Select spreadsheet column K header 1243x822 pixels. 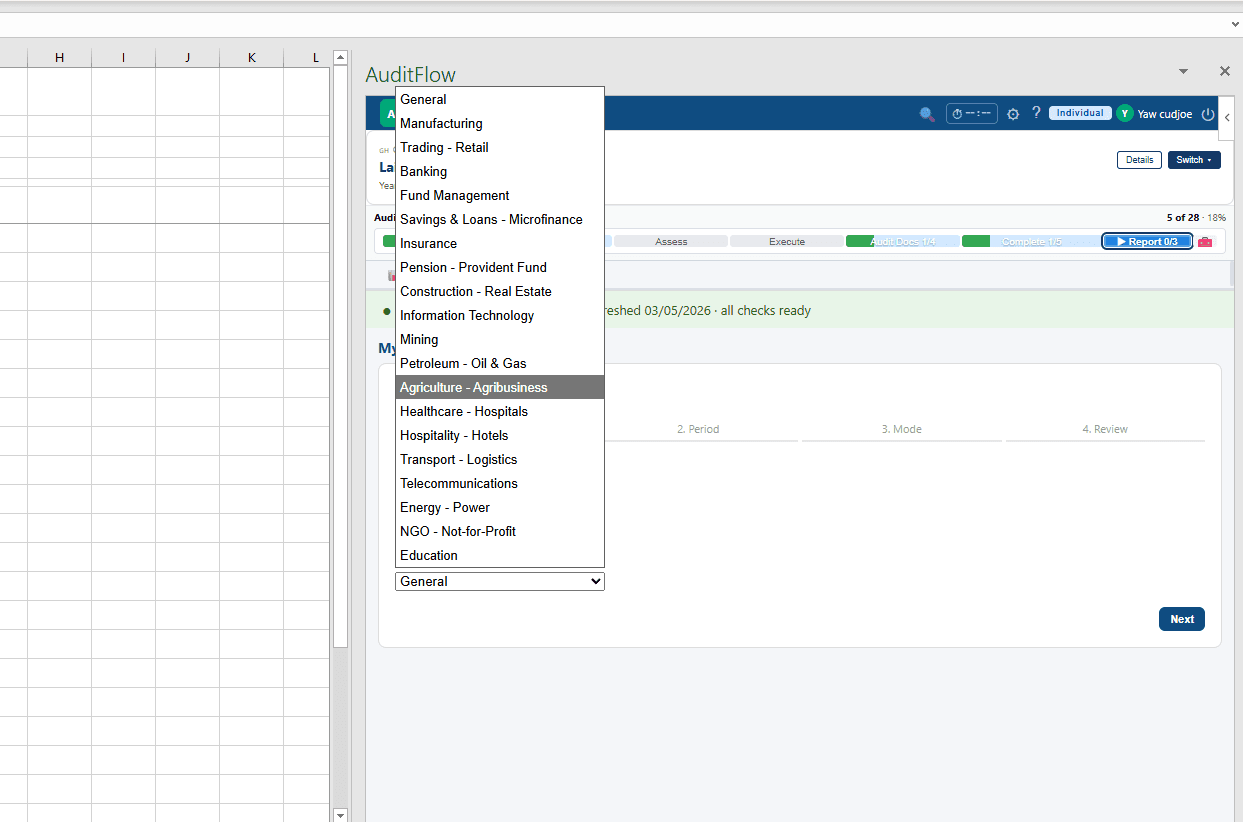(x=251, y=58)
